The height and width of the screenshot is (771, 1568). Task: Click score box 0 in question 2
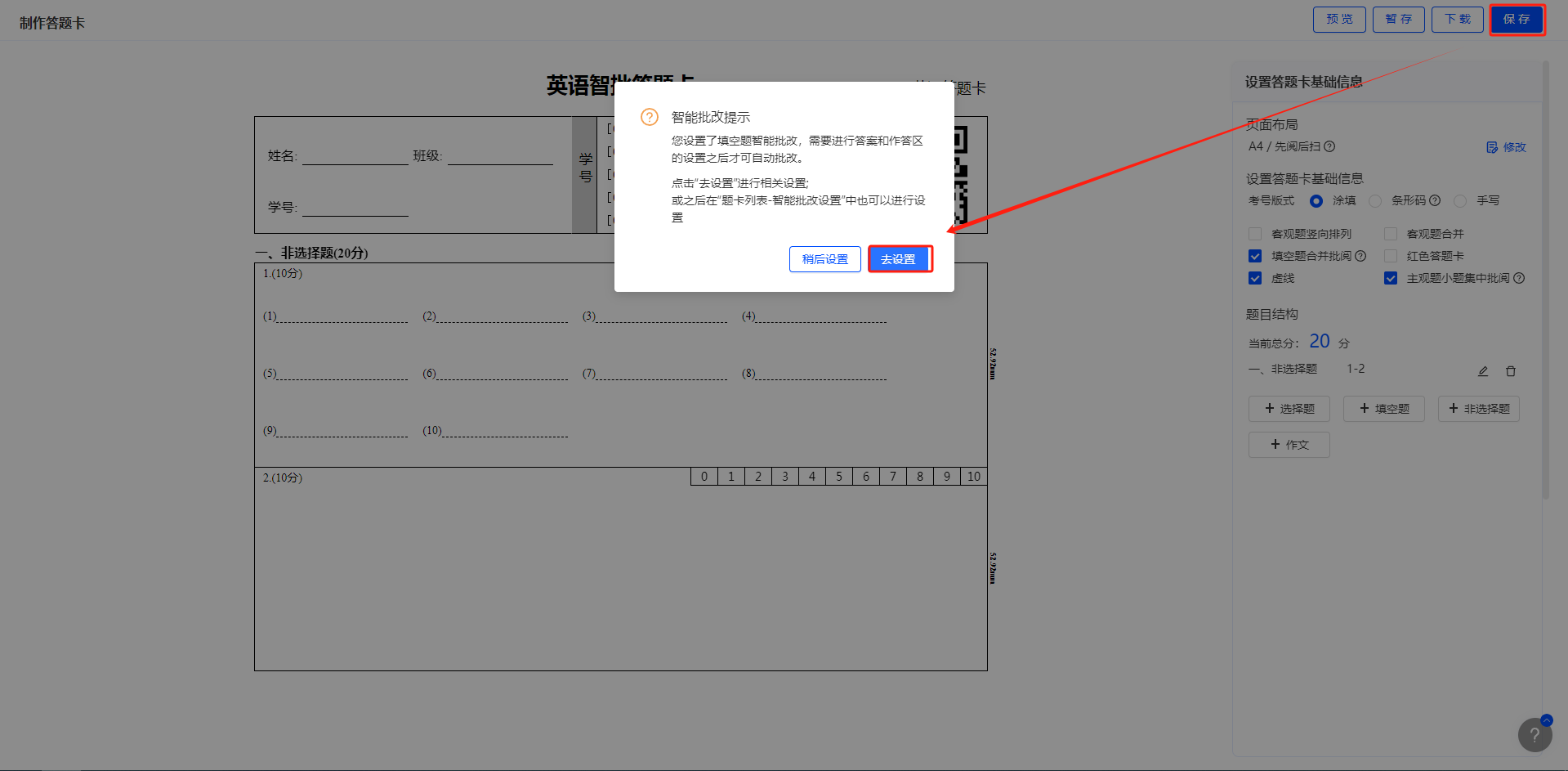(x=704, y=477)
